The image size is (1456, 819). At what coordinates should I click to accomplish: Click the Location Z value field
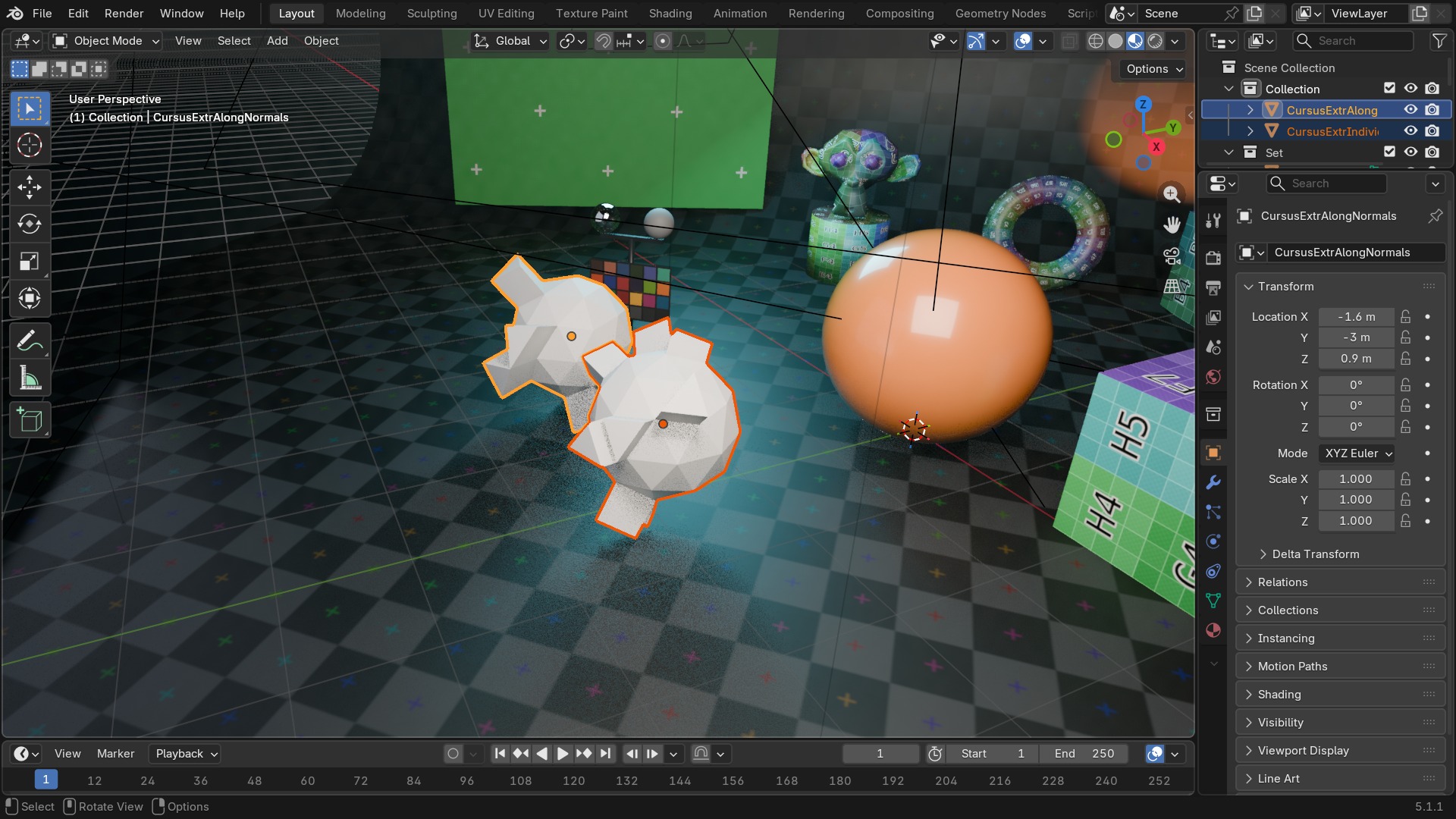(x=1356, y=359)
